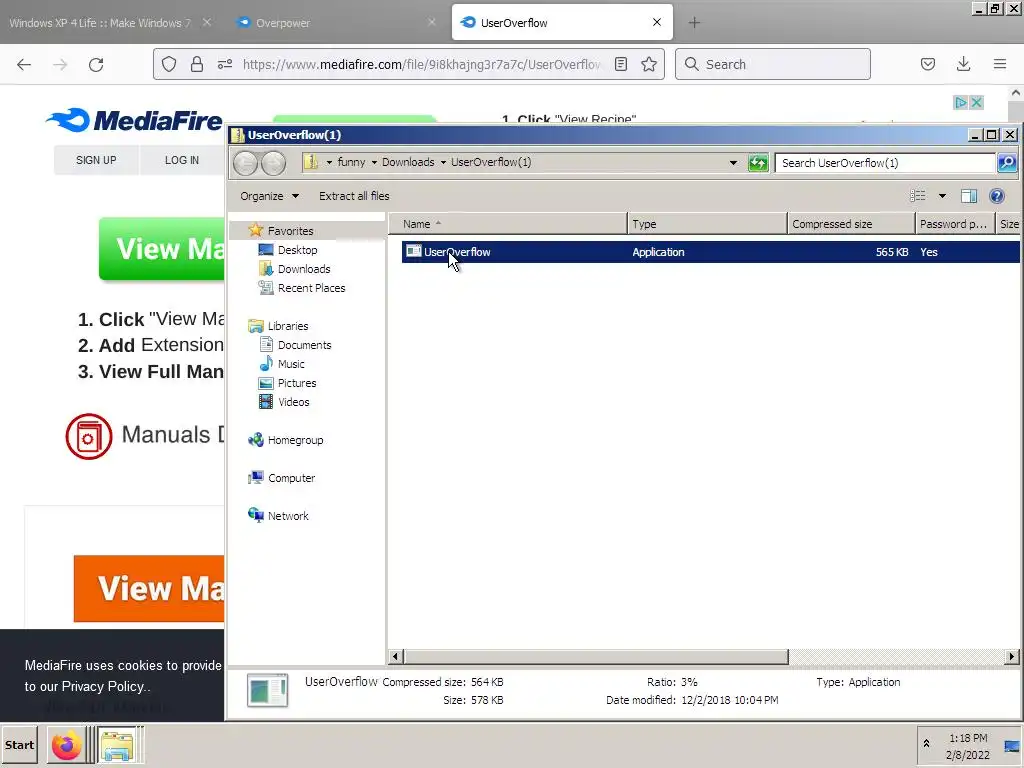Click the horizontal scrollbar right arrow

click(1012, 656)
